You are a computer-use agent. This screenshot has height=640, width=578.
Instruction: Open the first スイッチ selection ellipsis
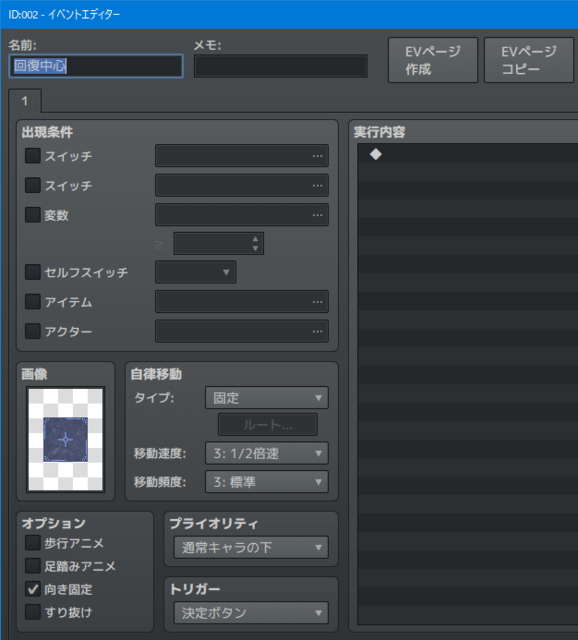click(x=317, y=156)
